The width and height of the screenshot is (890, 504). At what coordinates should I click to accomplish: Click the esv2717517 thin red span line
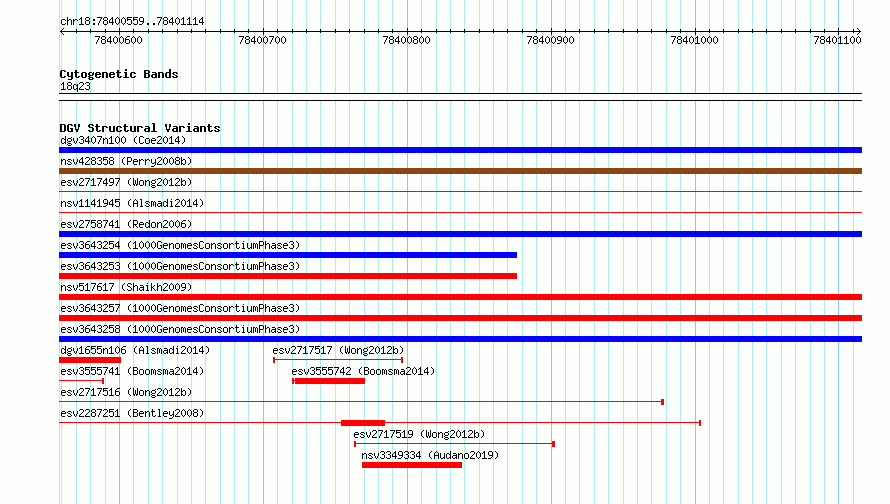(x=338, y=360)
